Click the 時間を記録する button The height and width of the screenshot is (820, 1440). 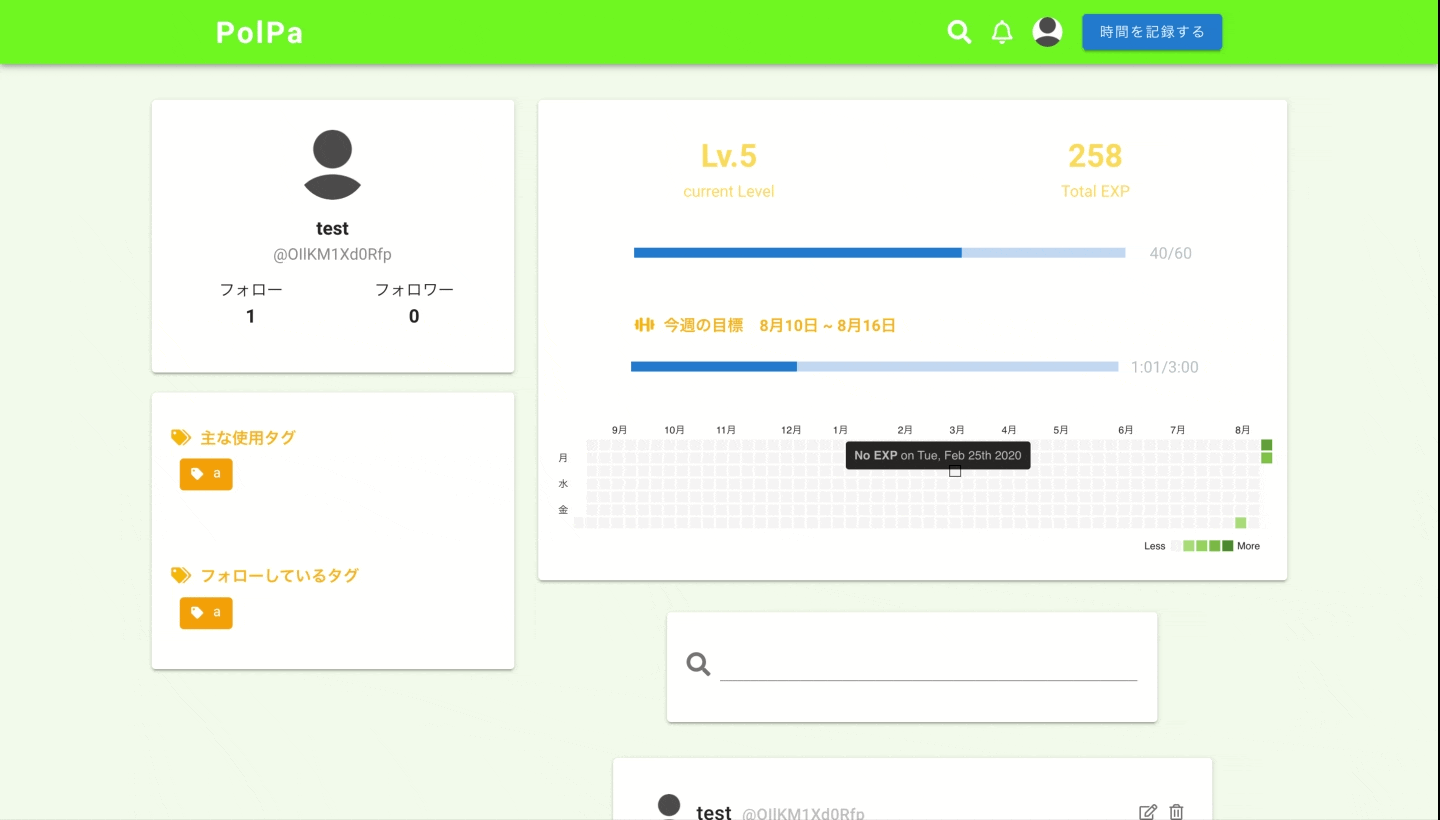click(x=1152, y=32)
